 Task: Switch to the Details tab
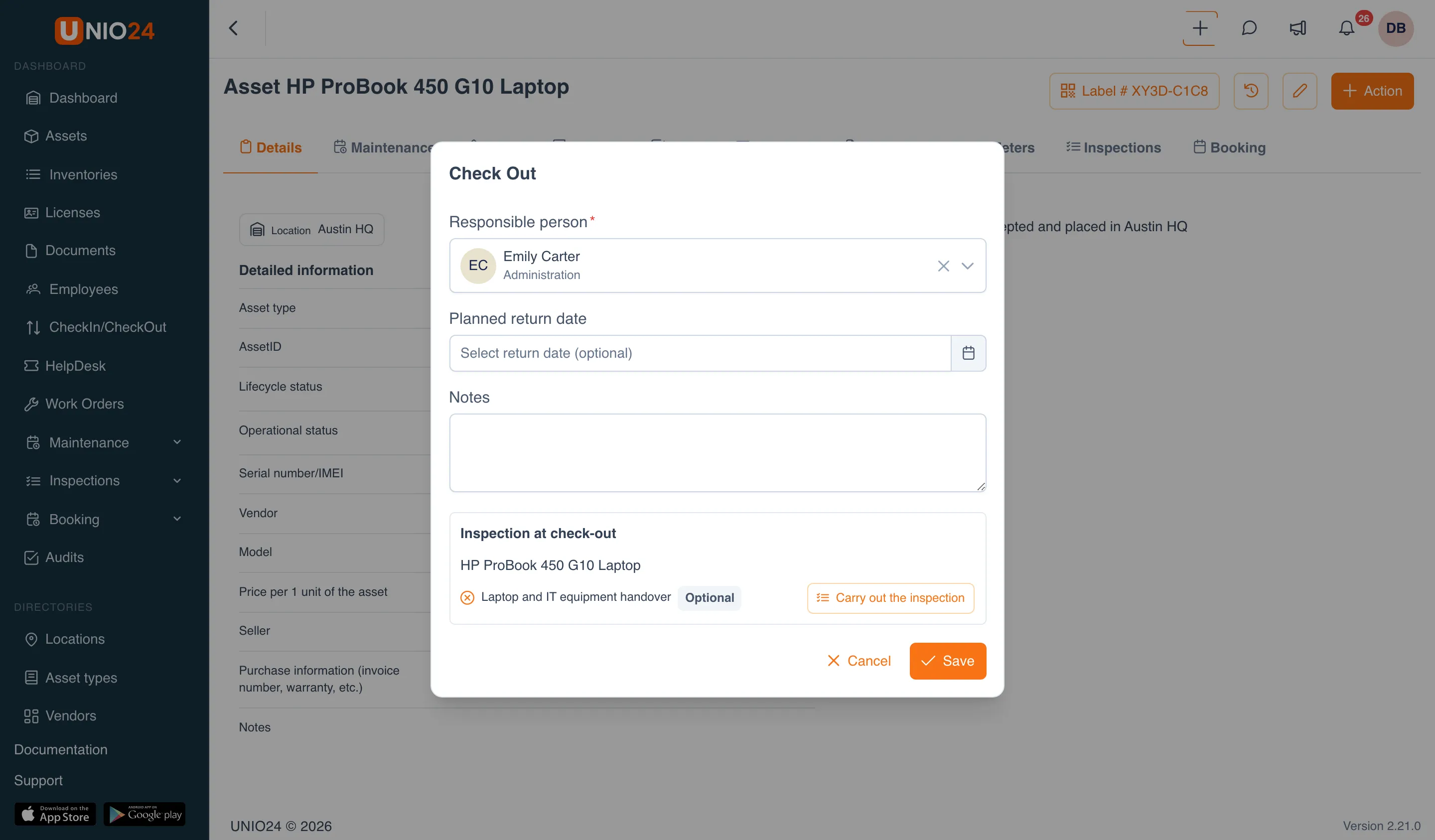[x=271, y=147]
